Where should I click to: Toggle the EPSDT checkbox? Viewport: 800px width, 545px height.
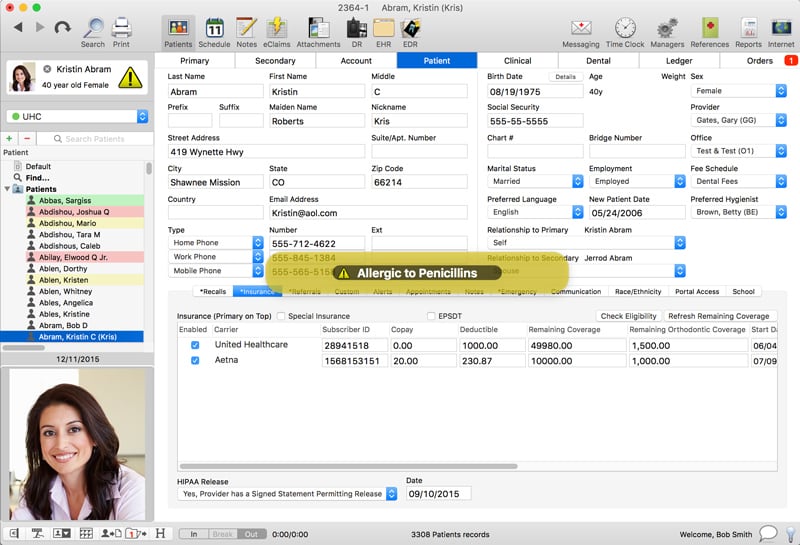[431, 316]
